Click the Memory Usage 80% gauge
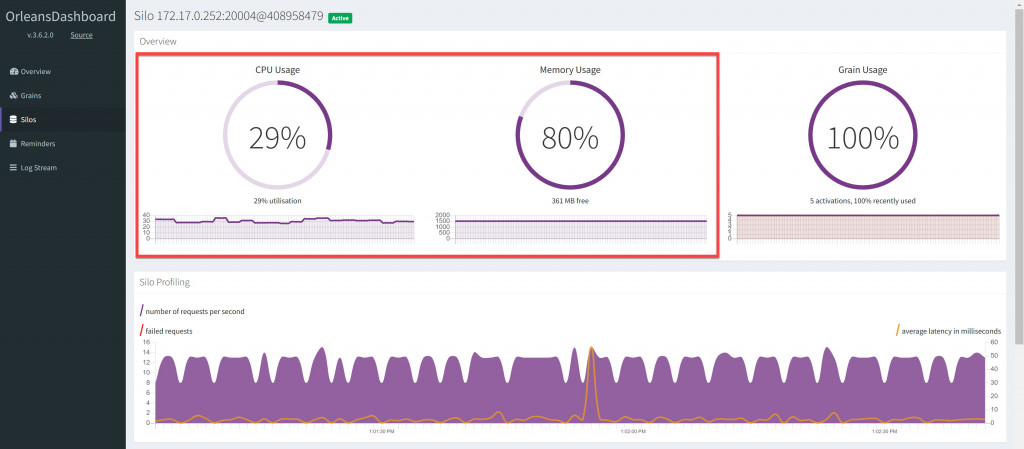 click(x=570, y=136)
